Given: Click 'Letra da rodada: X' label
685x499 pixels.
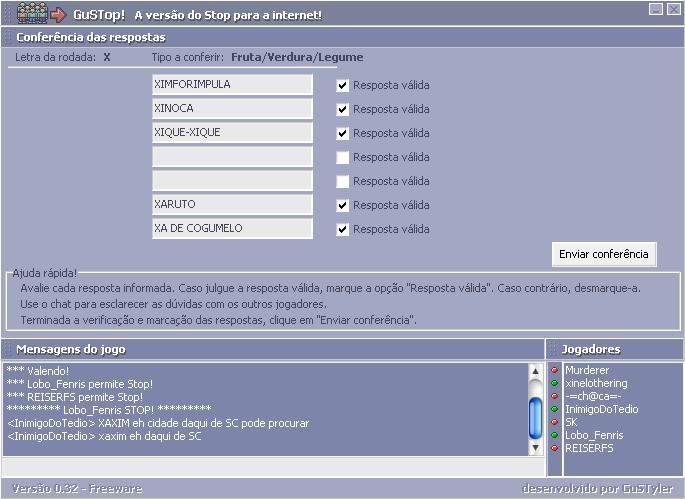Looking at the screenshot, I should pyautogui.click(x=62, y=57).
